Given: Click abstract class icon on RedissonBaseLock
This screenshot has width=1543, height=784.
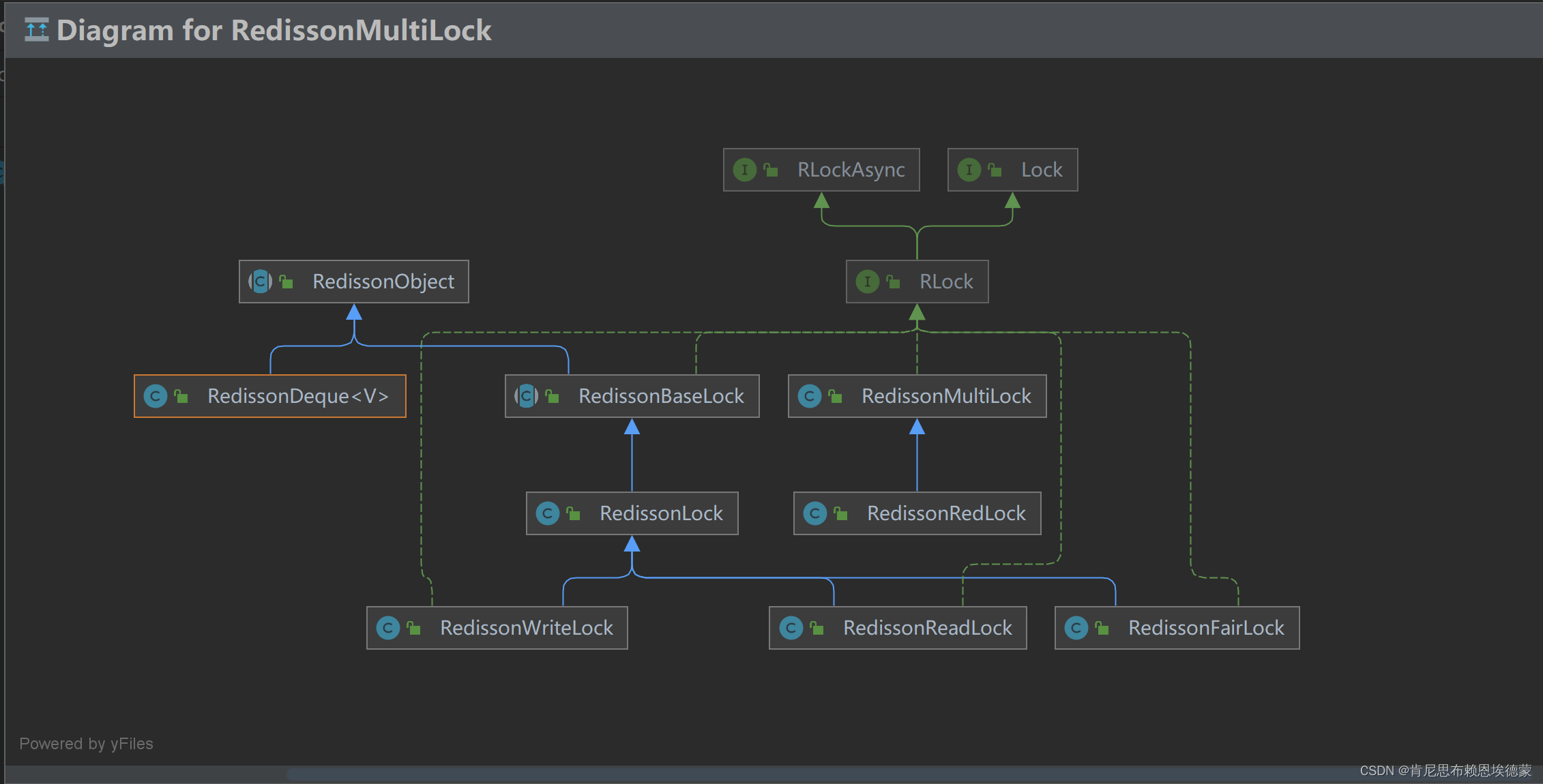Looking at the screenshot, I should pyautogui.click(x=527, y=396).
